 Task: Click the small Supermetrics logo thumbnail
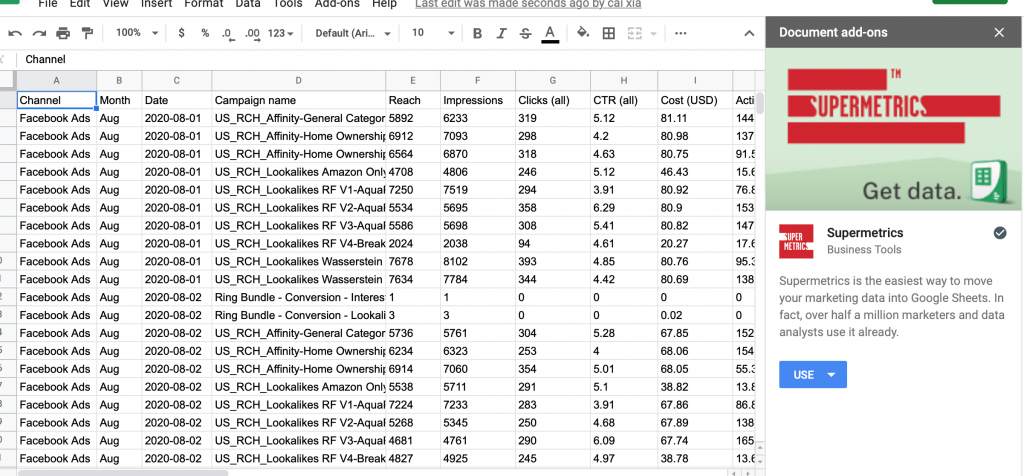pyautogui.click(x=796, y=242)
